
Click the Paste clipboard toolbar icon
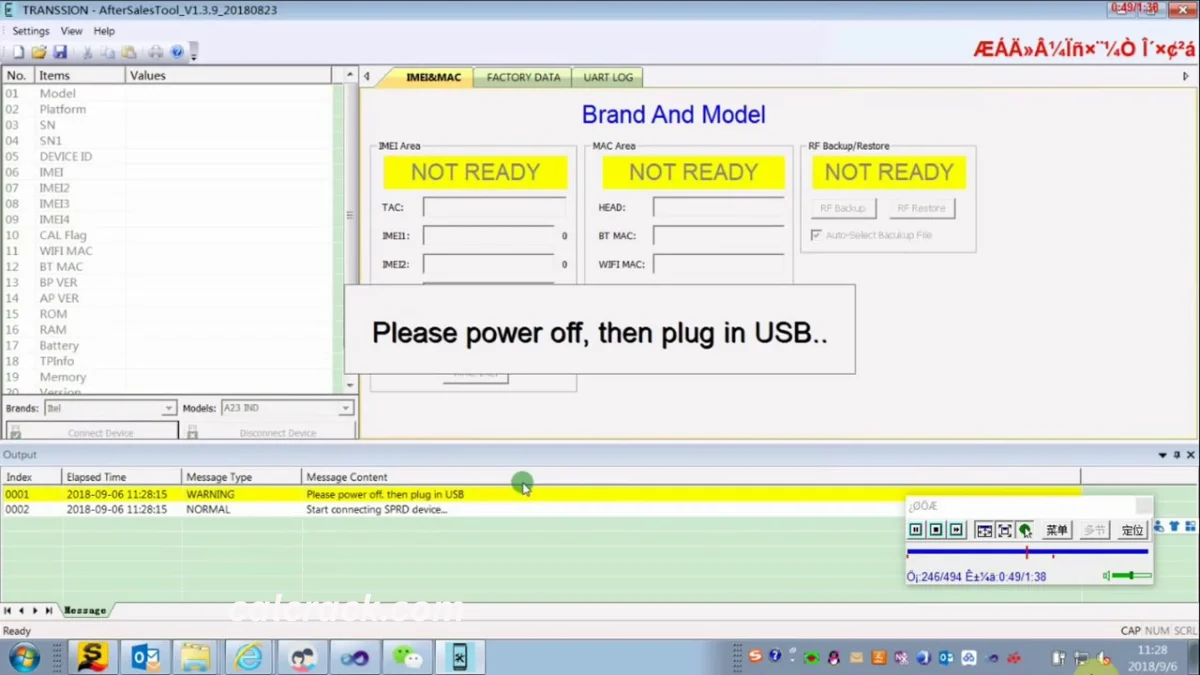click(128, 52)
